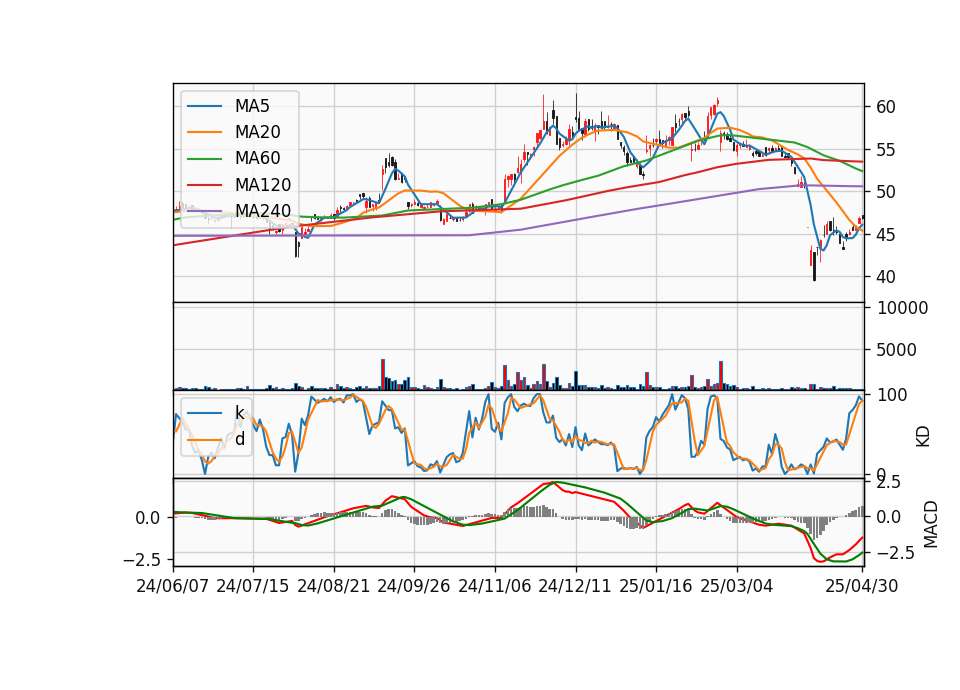Click the blue MA5 line sample in legend

coord(204,106)
